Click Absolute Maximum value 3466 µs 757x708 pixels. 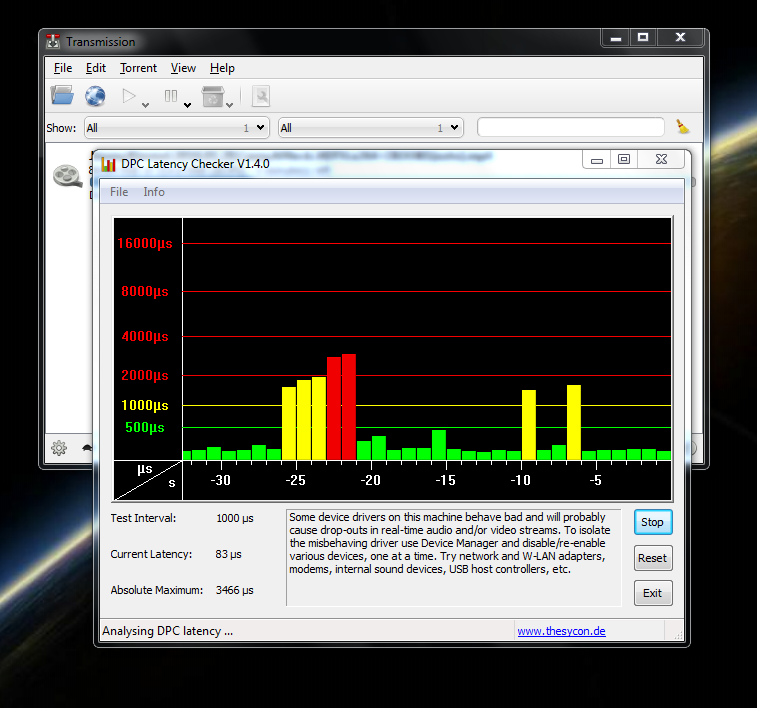click(235, 590)
